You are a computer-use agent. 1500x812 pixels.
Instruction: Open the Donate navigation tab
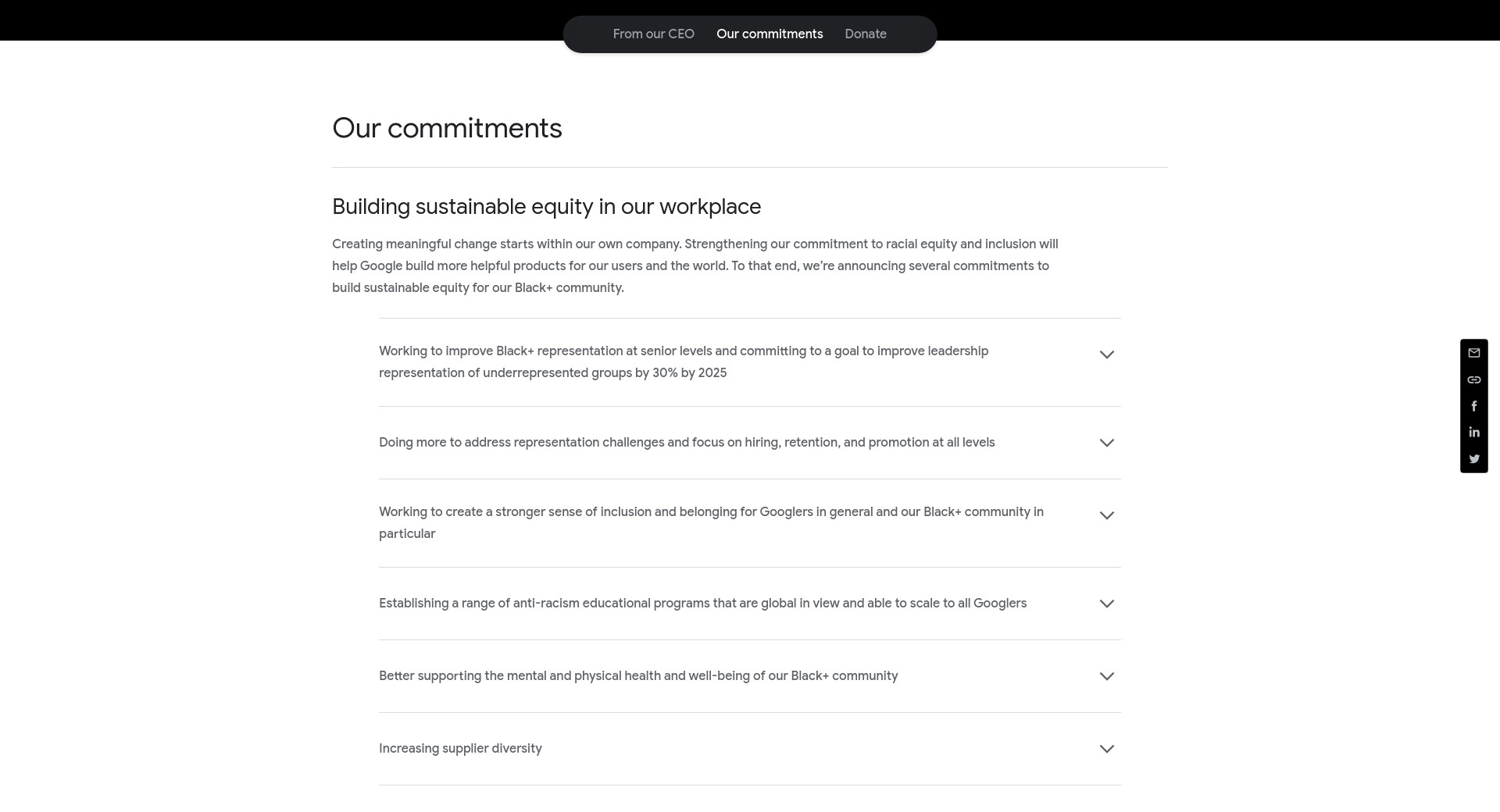[x=866, y=34]
